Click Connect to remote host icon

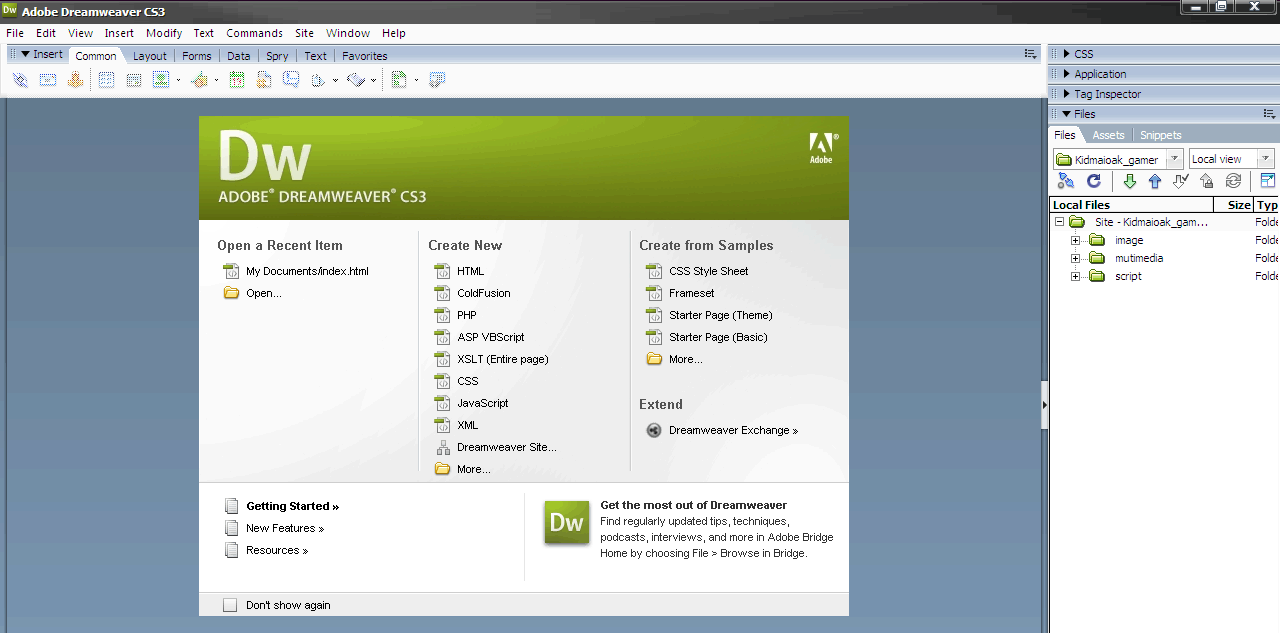point(1066,181)
